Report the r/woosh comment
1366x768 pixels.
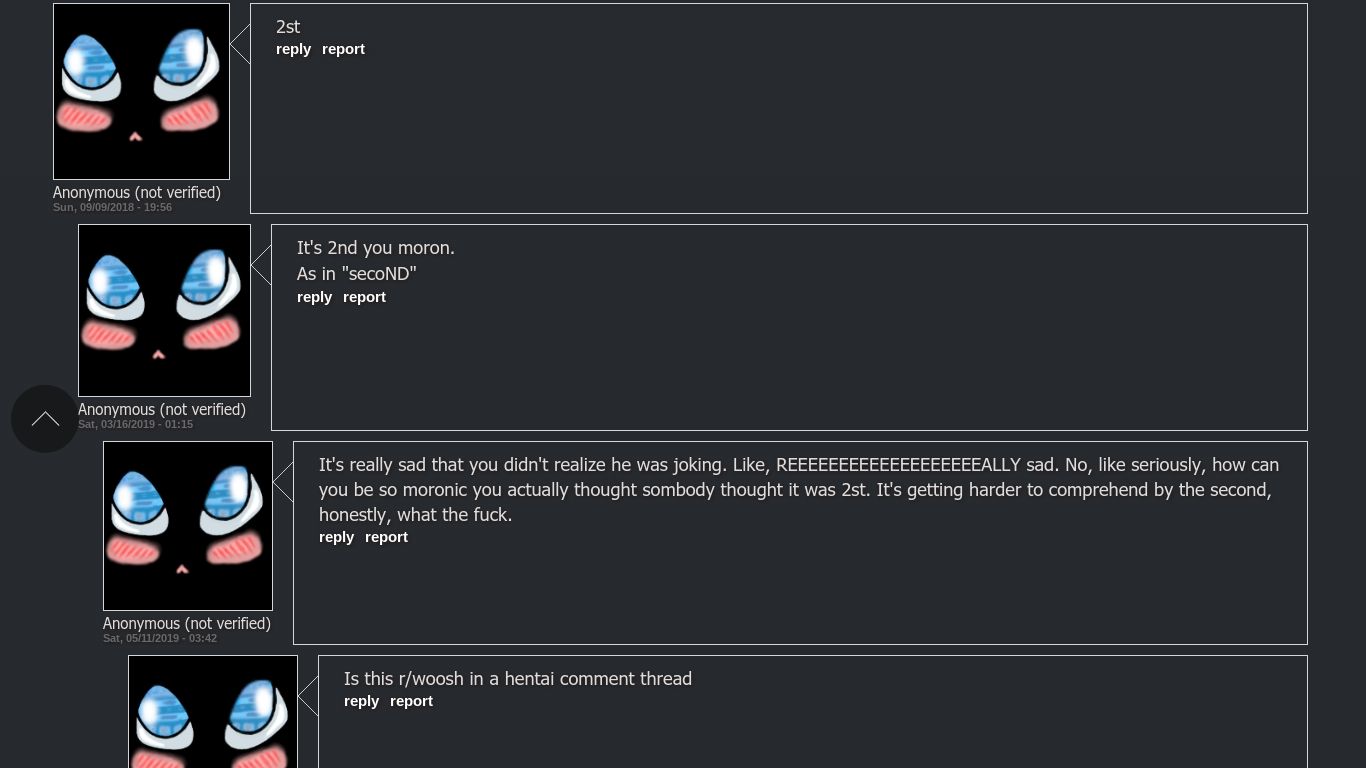[x=411, y=701]
